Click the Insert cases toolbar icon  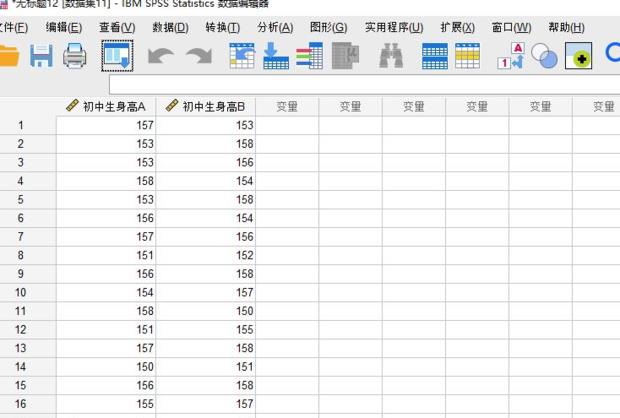[x=435, y=57]
